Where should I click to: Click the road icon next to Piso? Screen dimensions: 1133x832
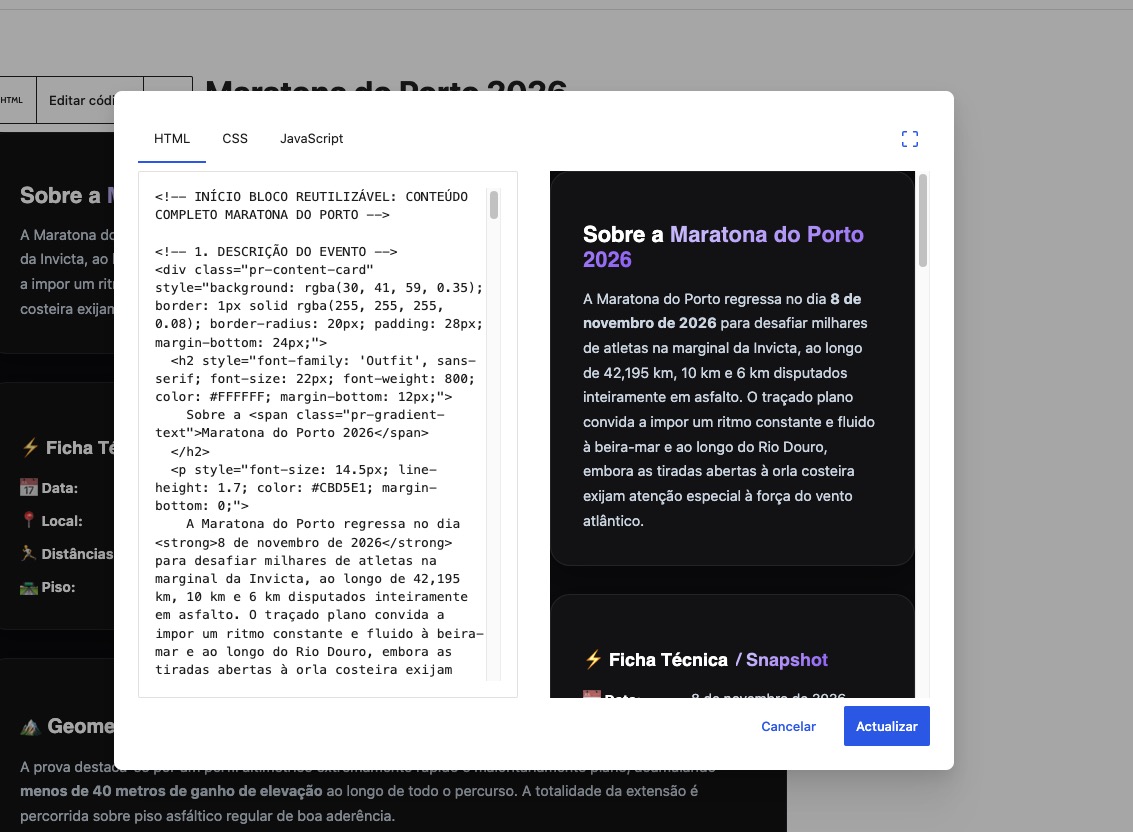[28, 587]
